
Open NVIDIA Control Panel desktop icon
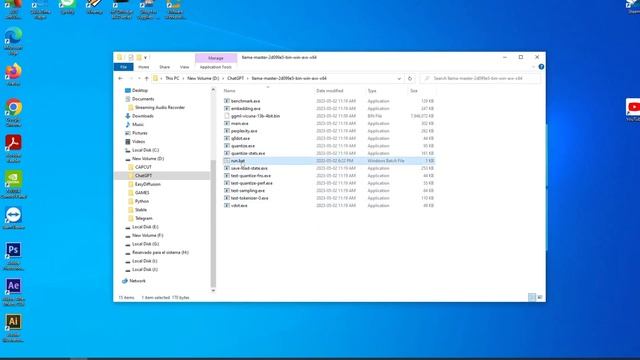tap(13, 184)
